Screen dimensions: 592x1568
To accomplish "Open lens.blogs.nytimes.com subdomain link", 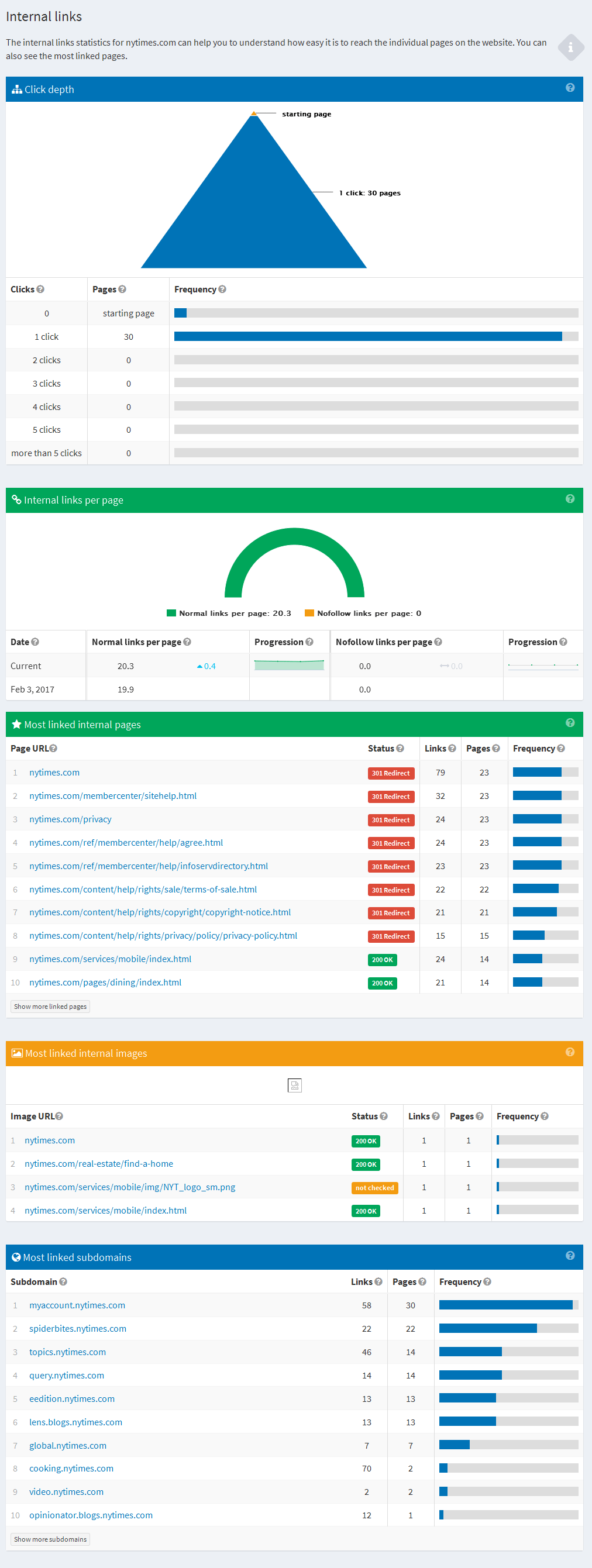I will click(75, 1422).
